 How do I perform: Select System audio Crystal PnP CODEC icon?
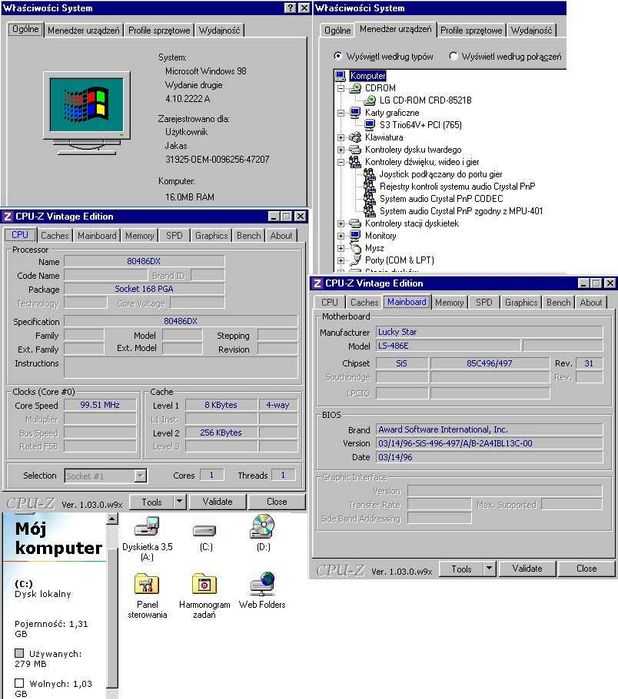pos(370,199)
